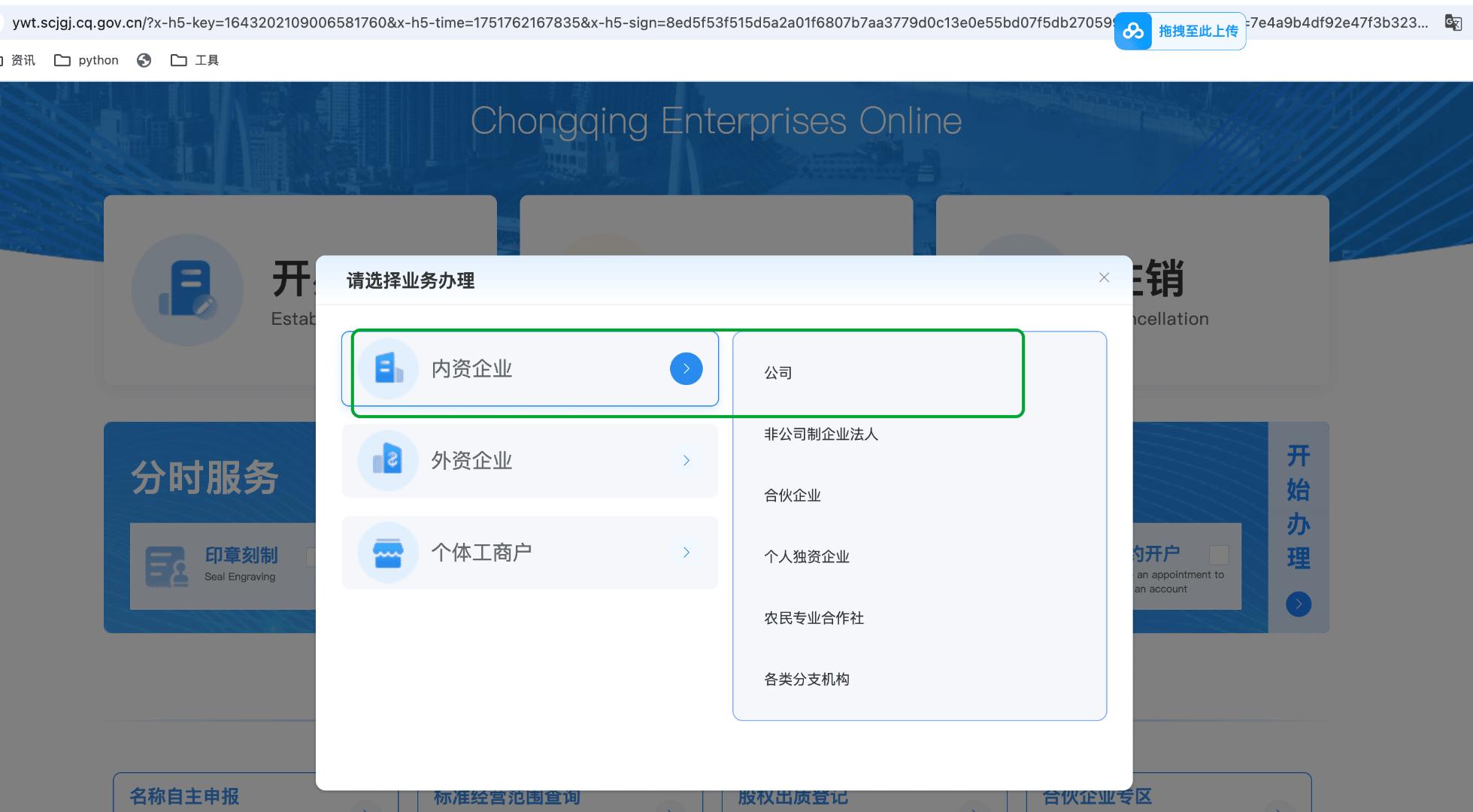Select the 个人独资企业 option
This screenshot has width=1473, height=812.
806,556
